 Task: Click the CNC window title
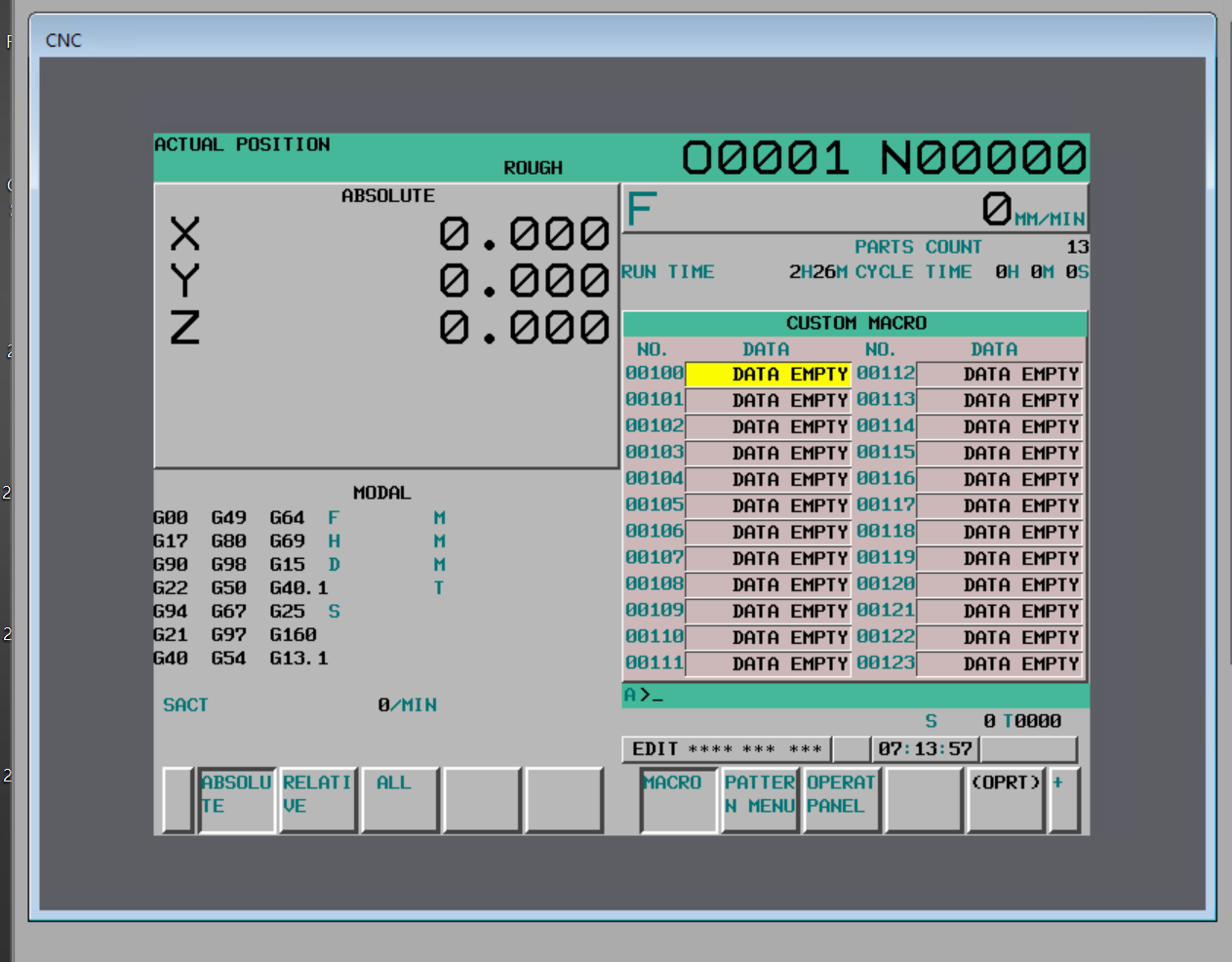point(63,40)
